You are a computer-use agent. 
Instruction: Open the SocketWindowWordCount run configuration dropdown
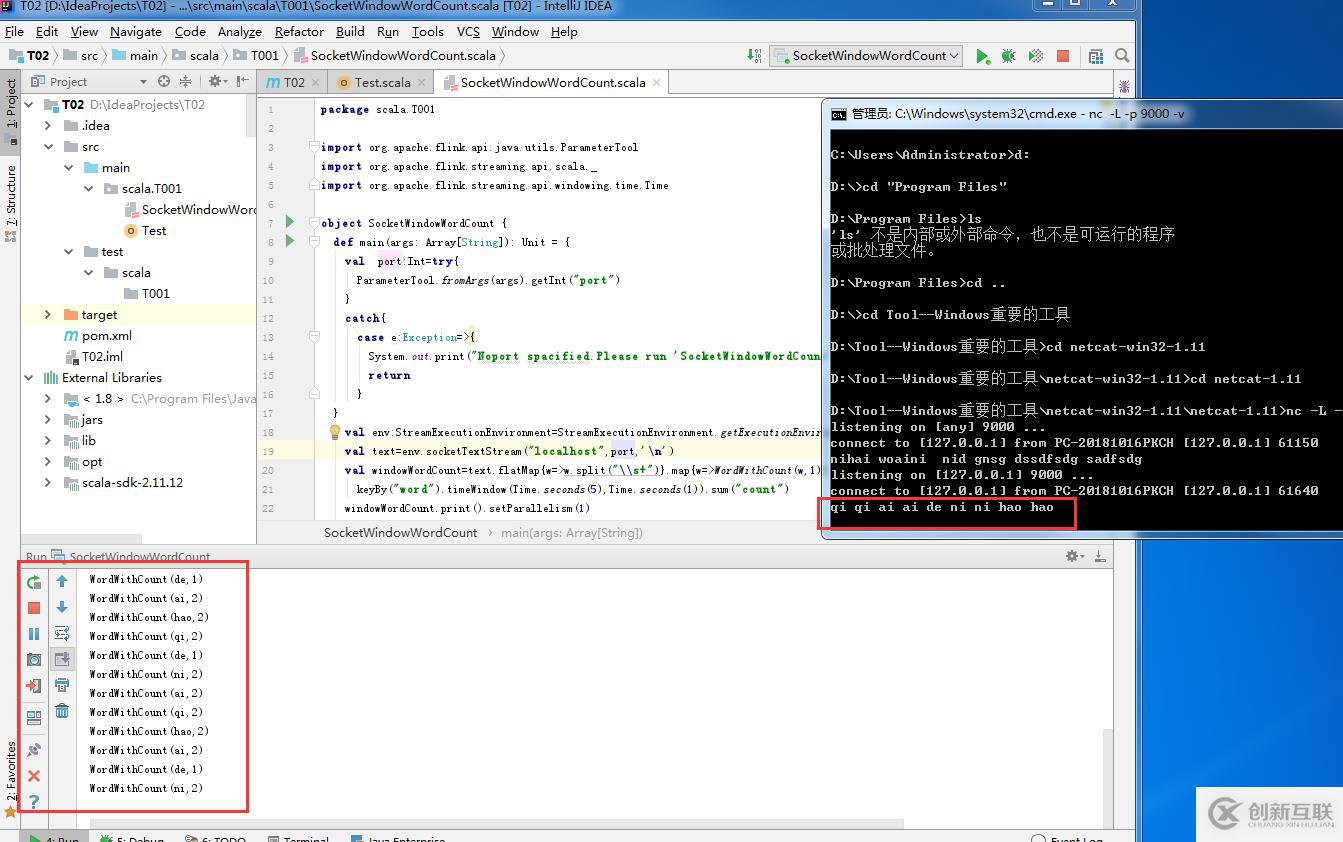[867, 56]
